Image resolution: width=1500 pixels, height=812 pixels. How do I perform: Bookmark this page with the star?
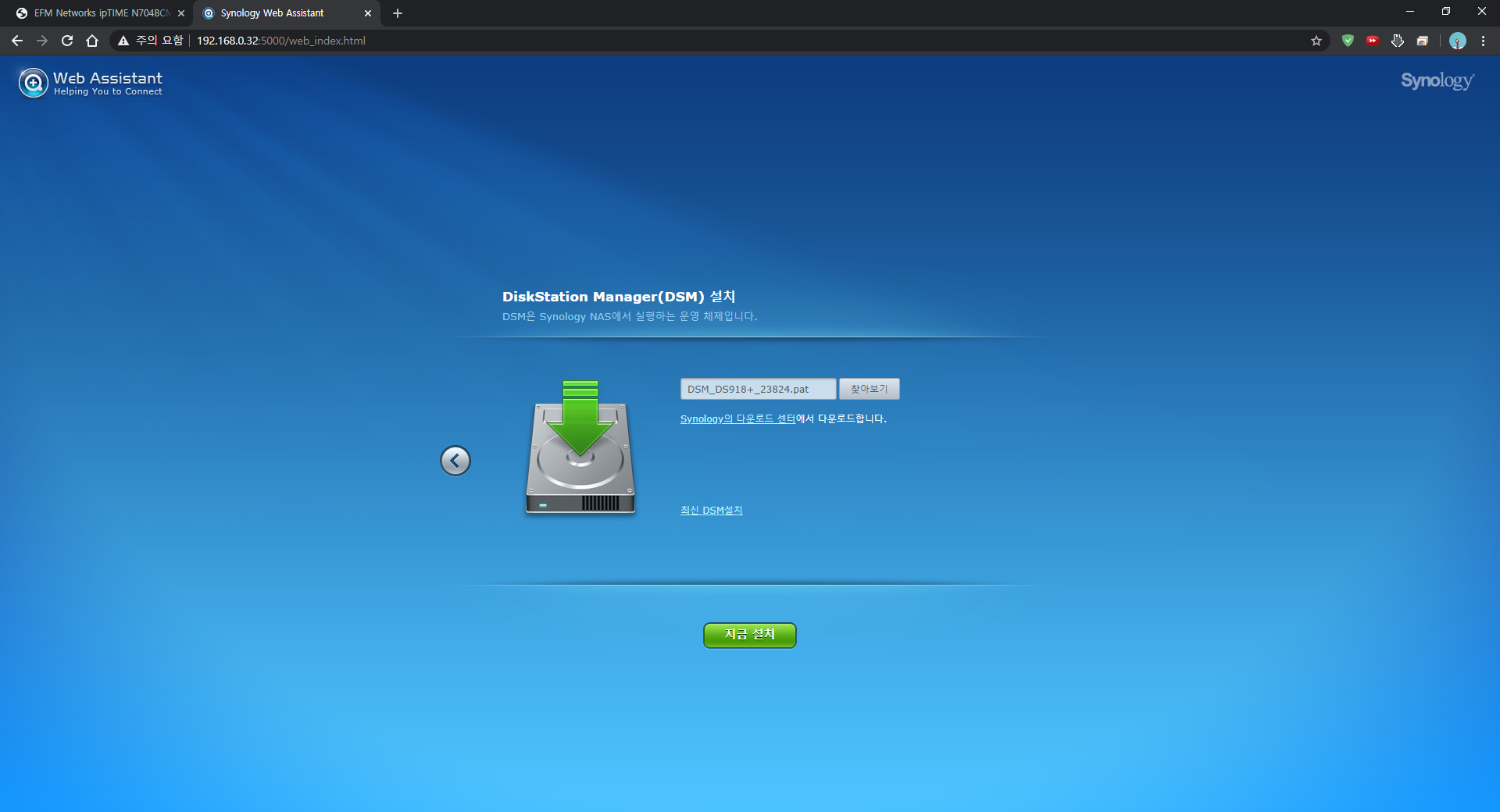pos(1316,41)
